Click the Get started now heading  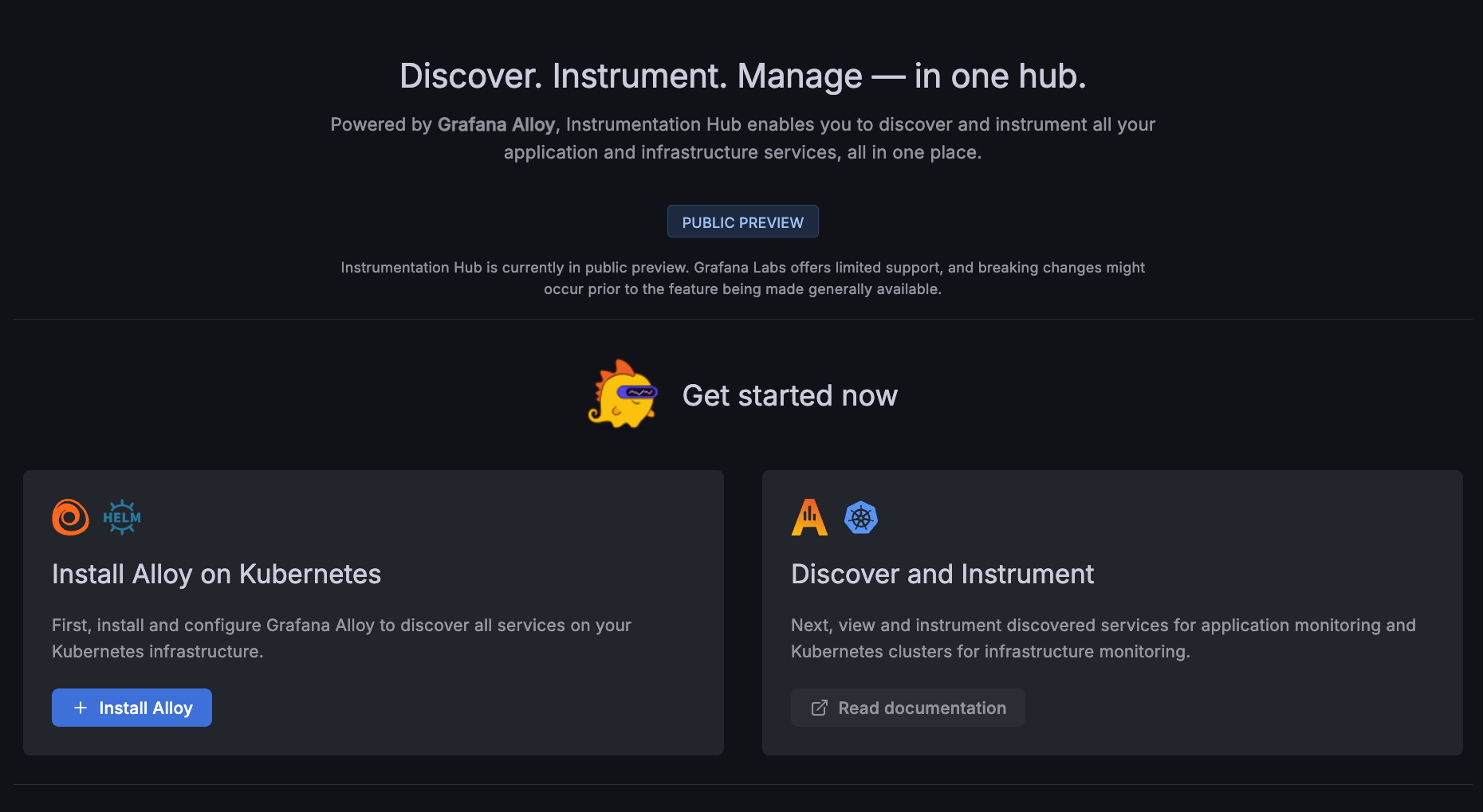pos(789,395)
